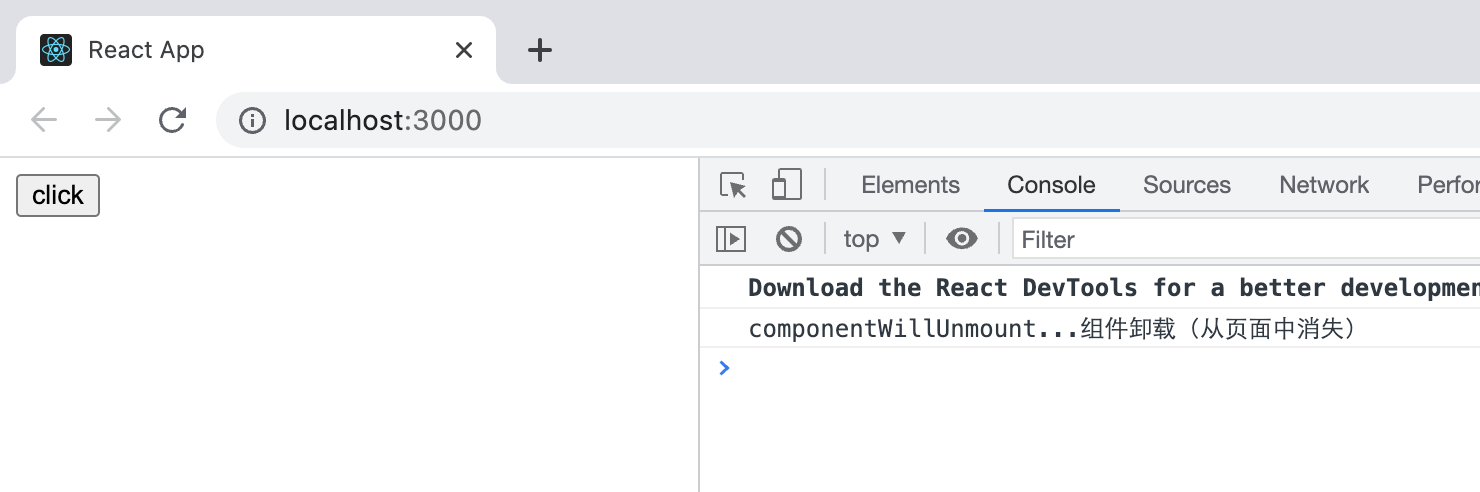Go forward with the forward arrow
1480x492 pixels.
(x=107, y=120)
